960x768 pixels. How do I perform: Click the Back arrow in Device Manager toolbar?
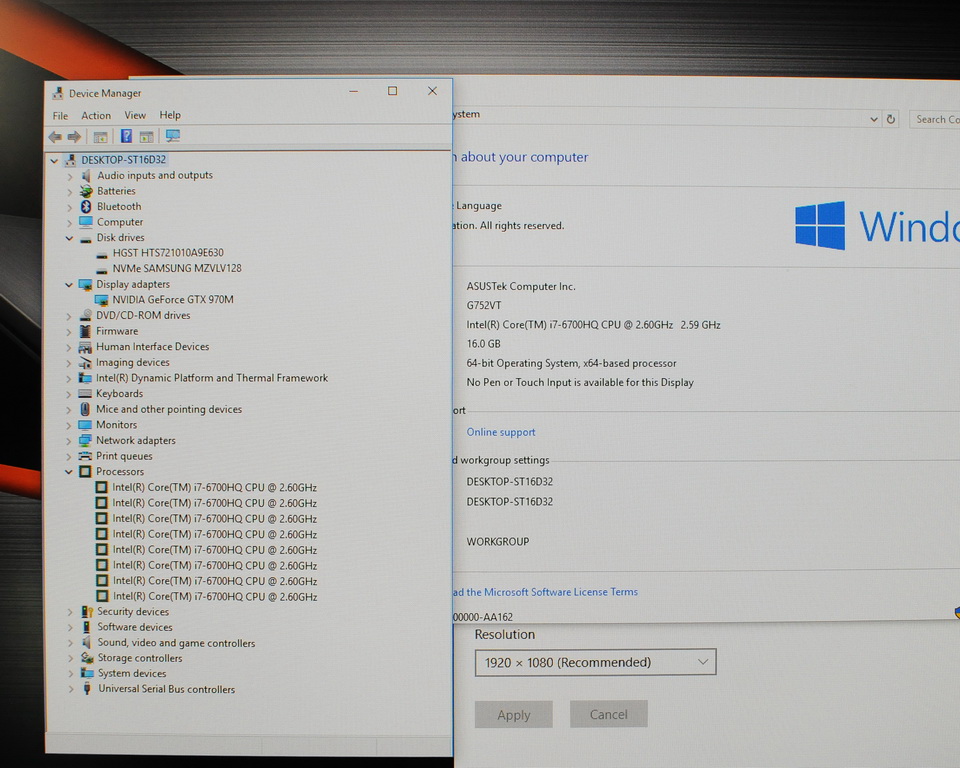click(55, 137)
